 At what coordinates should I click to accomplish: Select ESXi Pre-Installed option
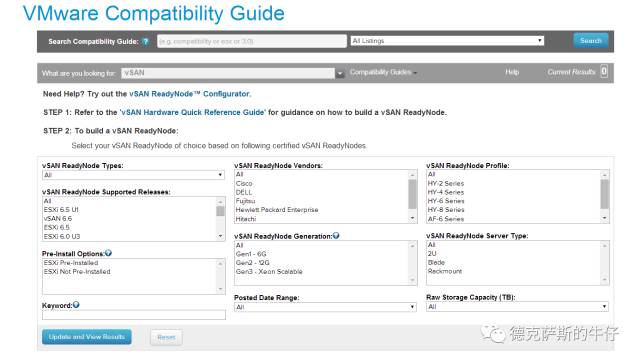[x=71, y=263]
